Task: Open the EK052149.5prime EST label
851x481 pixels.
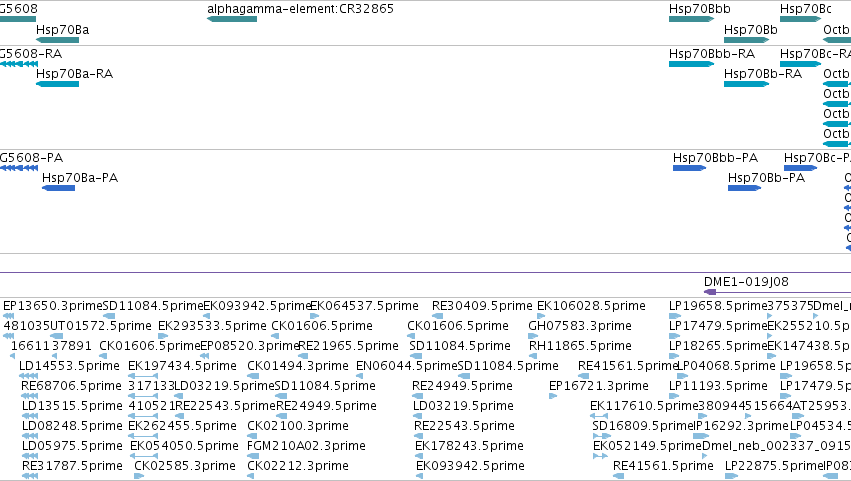Action: click(647, 447)
